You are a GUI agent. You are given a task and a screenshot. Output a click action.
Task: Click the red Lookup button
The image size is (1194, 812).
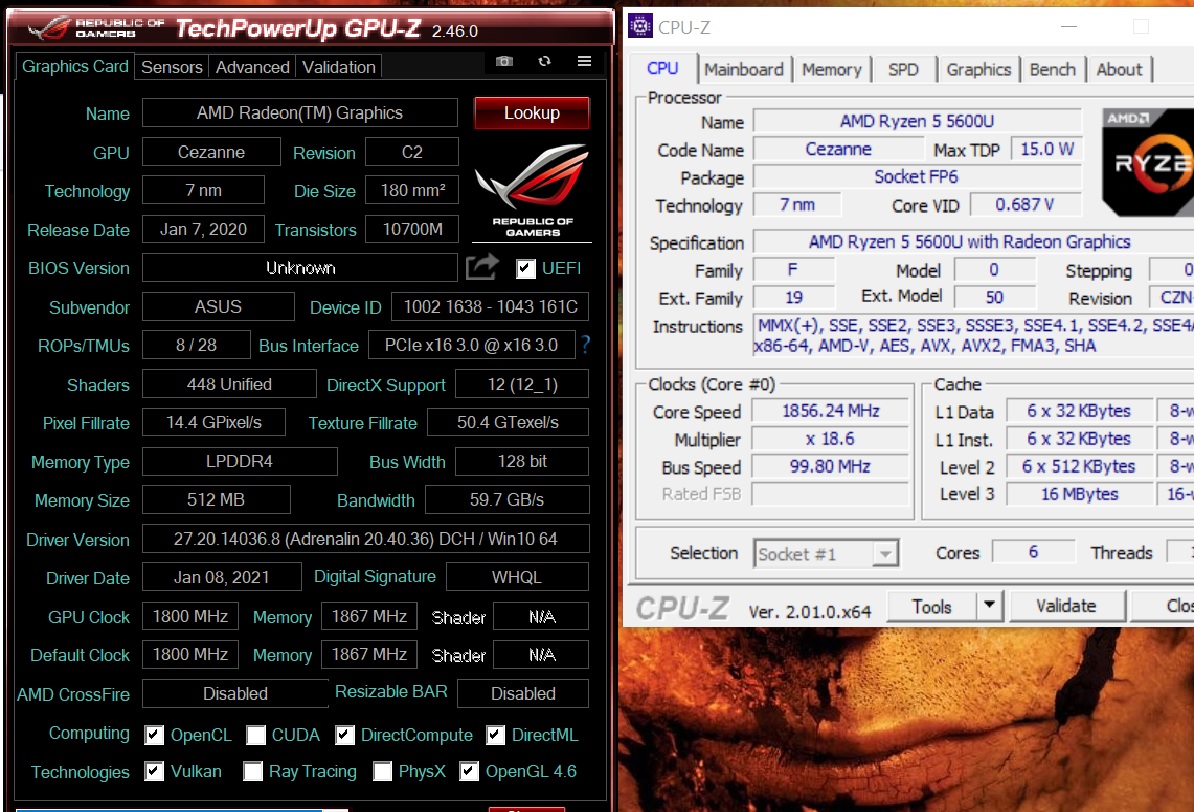click(532, 113)
